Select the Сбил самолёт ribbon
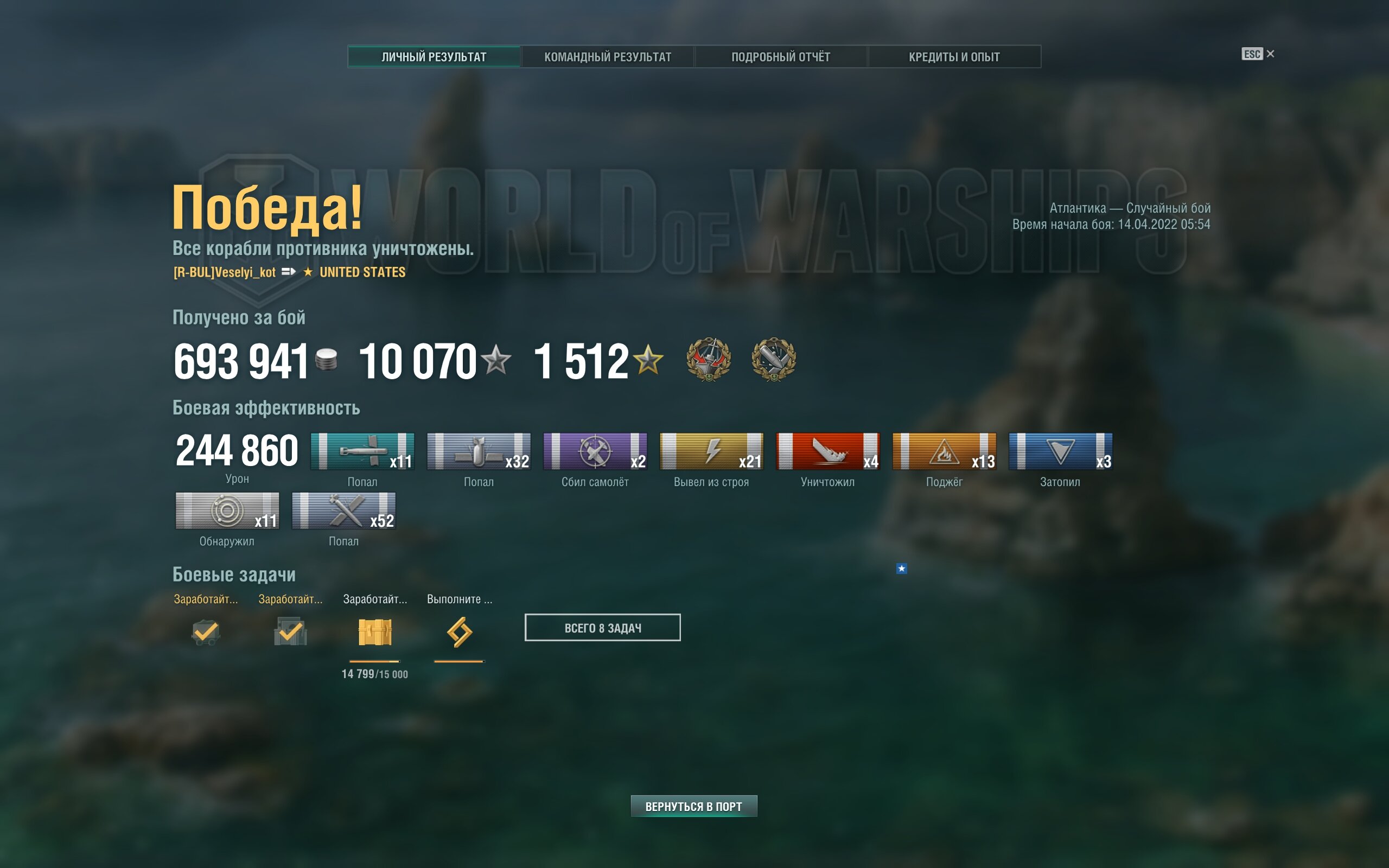 (x=595, y=451)
